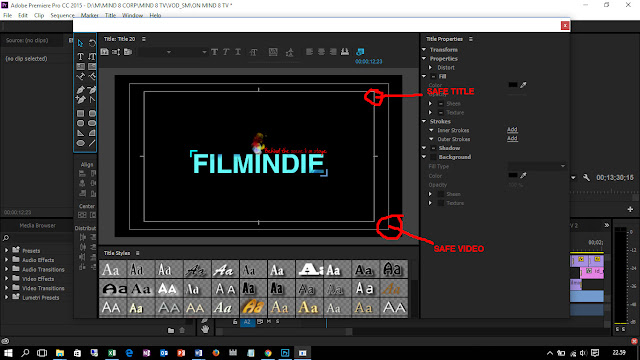Apply Italic text formatting

tap(226, 52)
